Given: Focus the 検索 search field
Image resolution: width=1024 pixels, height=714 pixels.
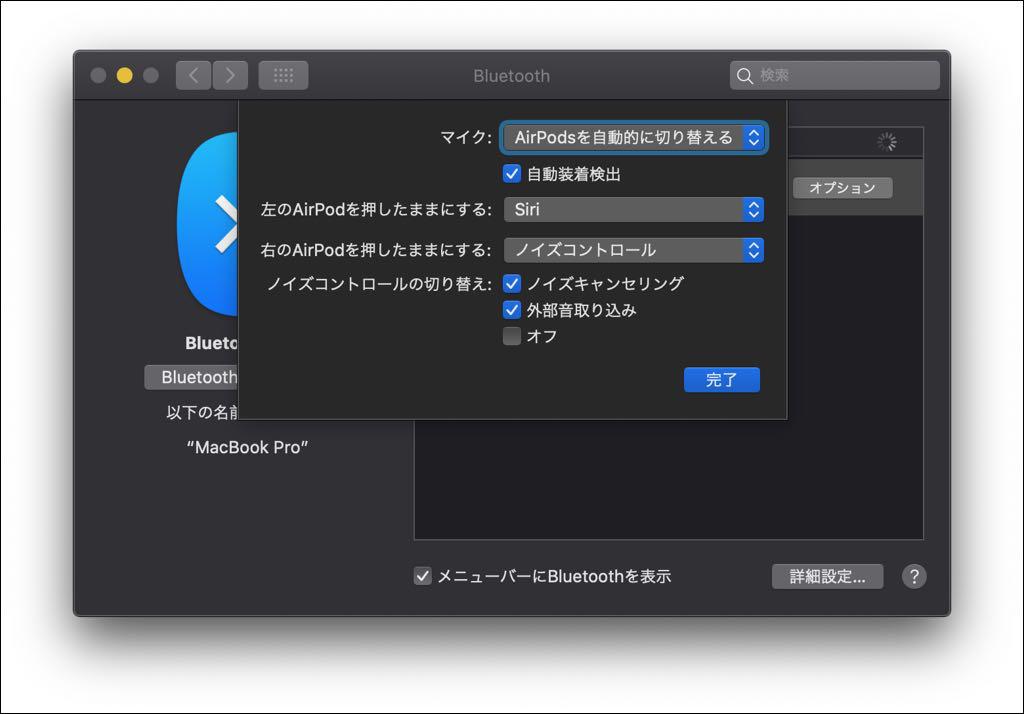Looking at the screenshot, I should [835, 76].
